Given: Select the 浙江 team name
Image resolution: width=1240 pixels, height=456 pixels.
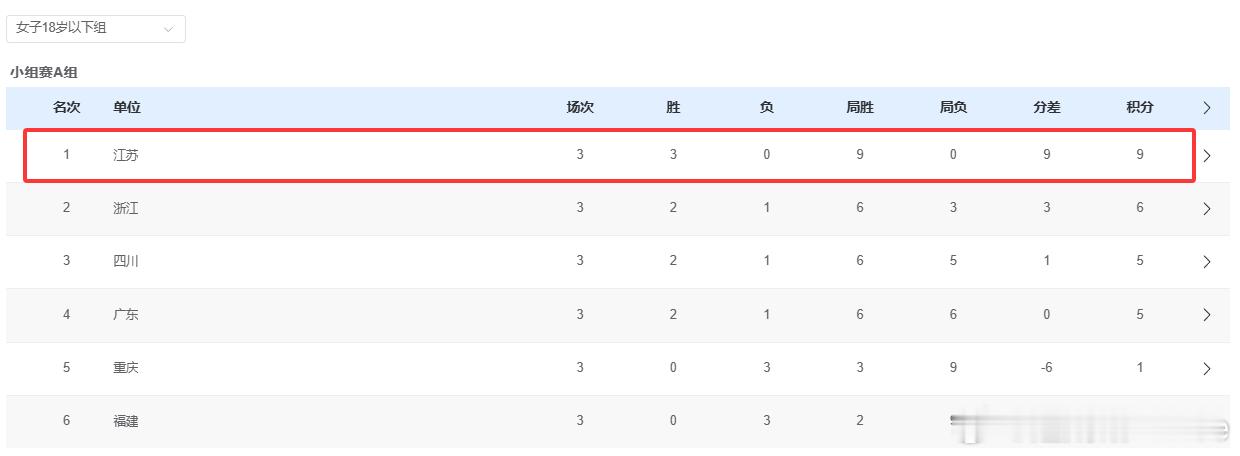Looking at the screenshot, I should coord(126,208).
